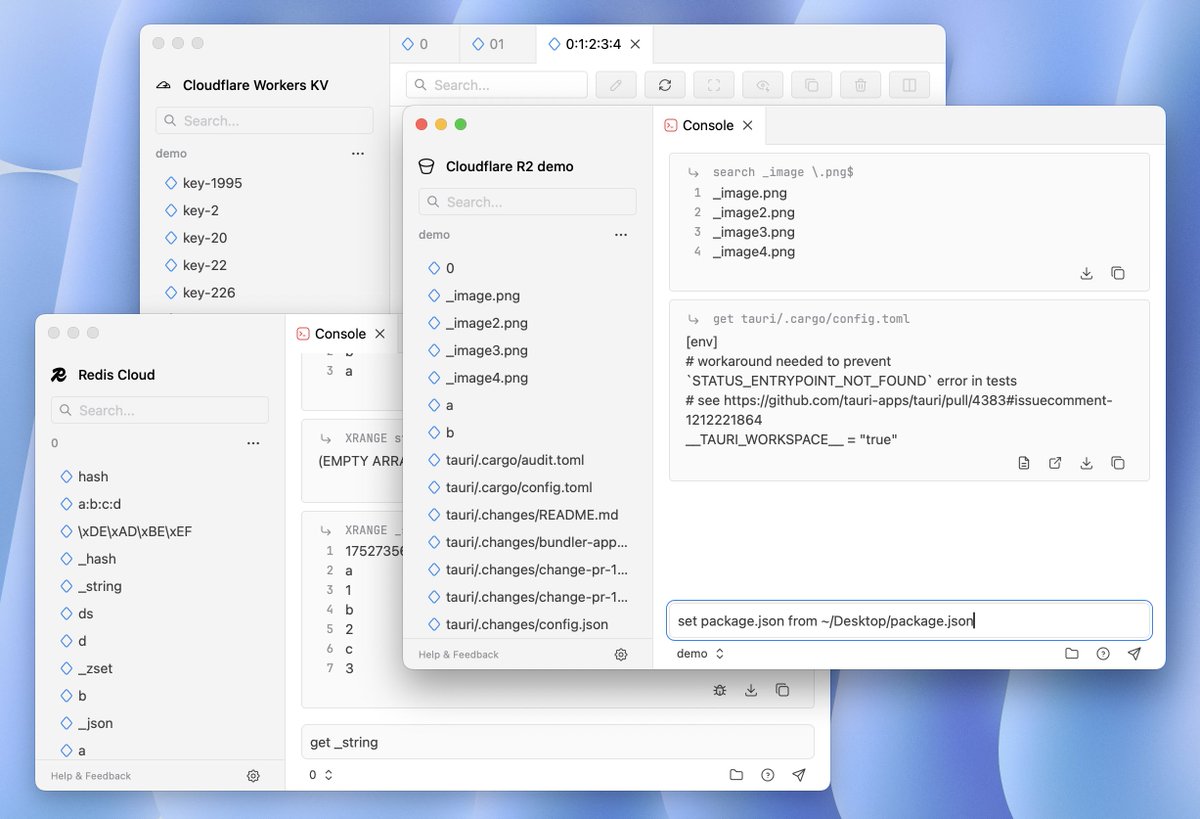Focus the sidebar search field in Workers KV window

(x=264, y=121)
